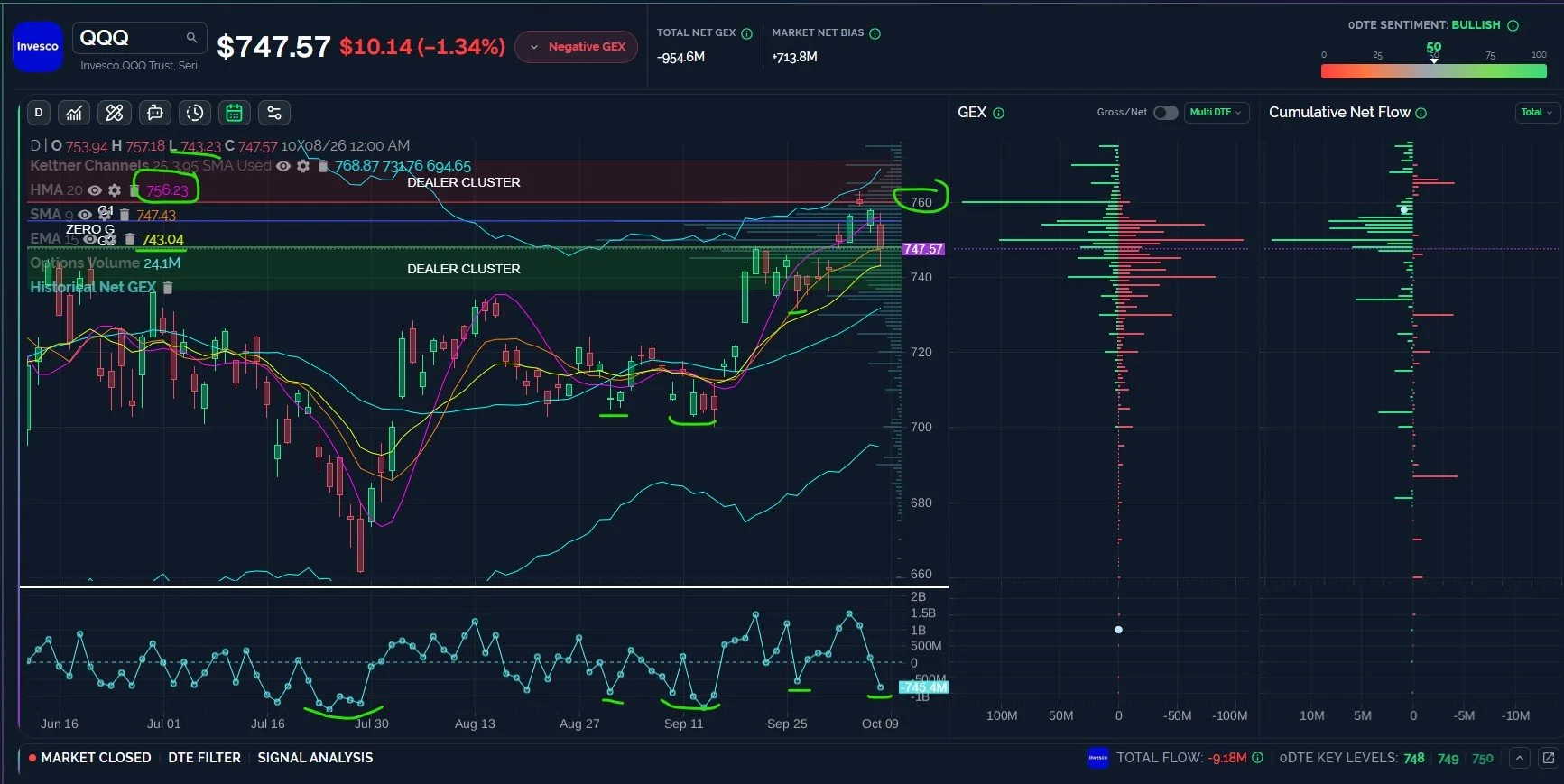
Task: Open the Multi DTE dropdown
Action: click(x=1216, y=113)
